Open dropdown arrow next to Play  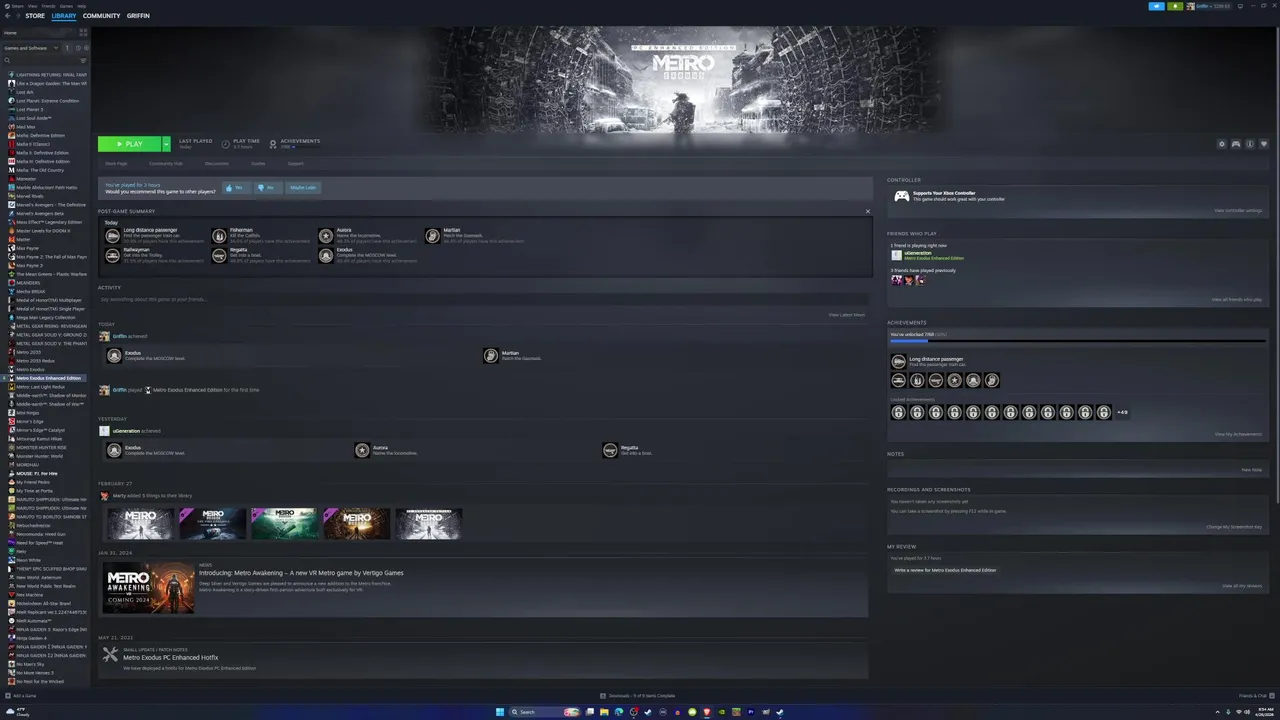(x=166, y=144)
